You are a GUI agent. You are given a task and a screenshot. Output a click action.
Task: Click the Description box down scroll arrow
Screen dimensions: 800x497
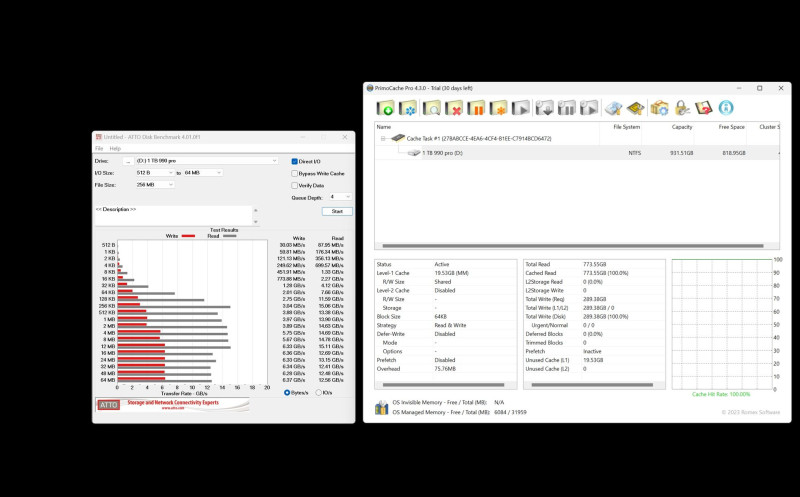point(256,222)
